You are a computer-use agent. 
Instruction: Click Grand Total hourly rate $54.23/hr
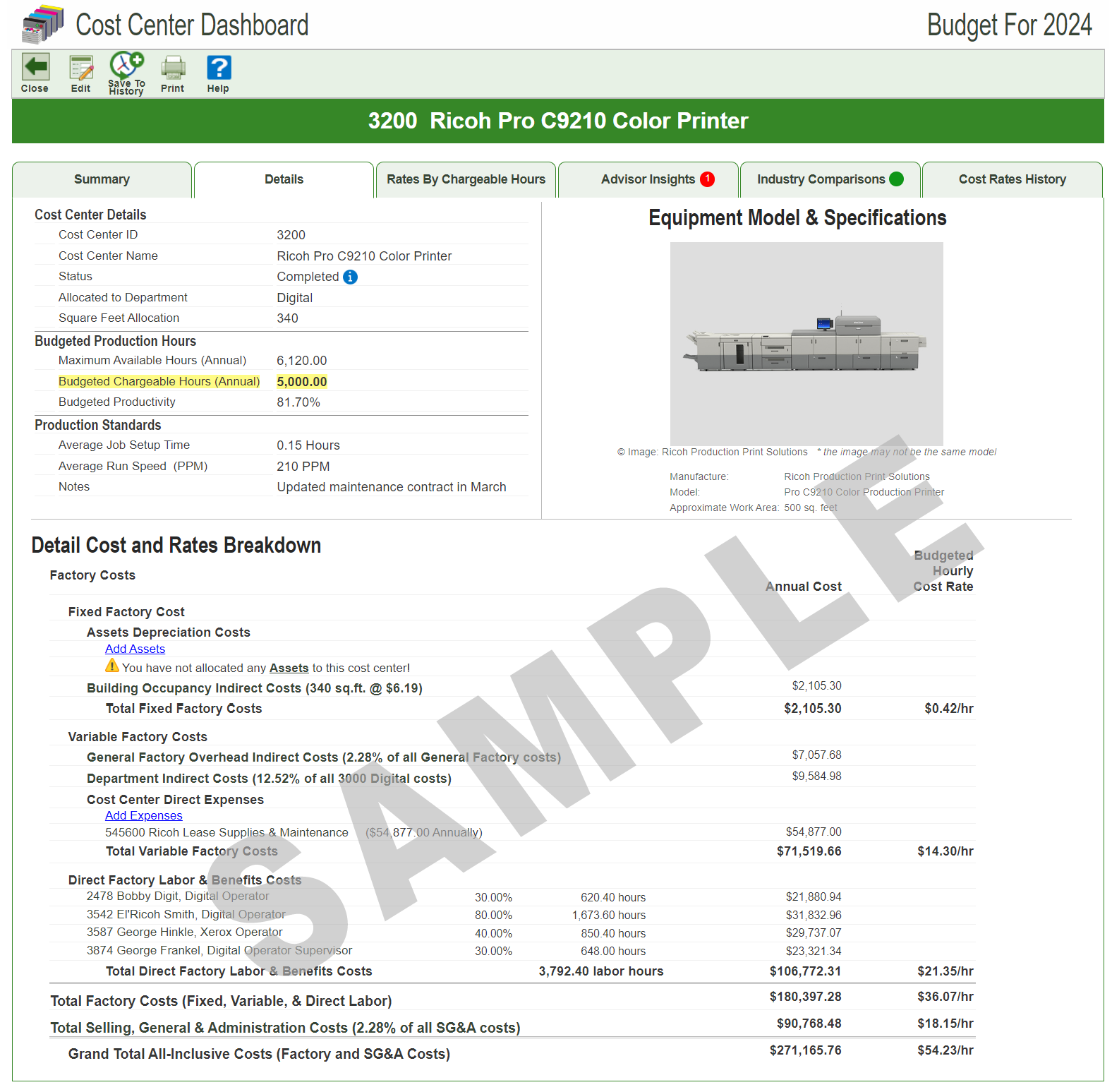click(x=945, y=1051)
